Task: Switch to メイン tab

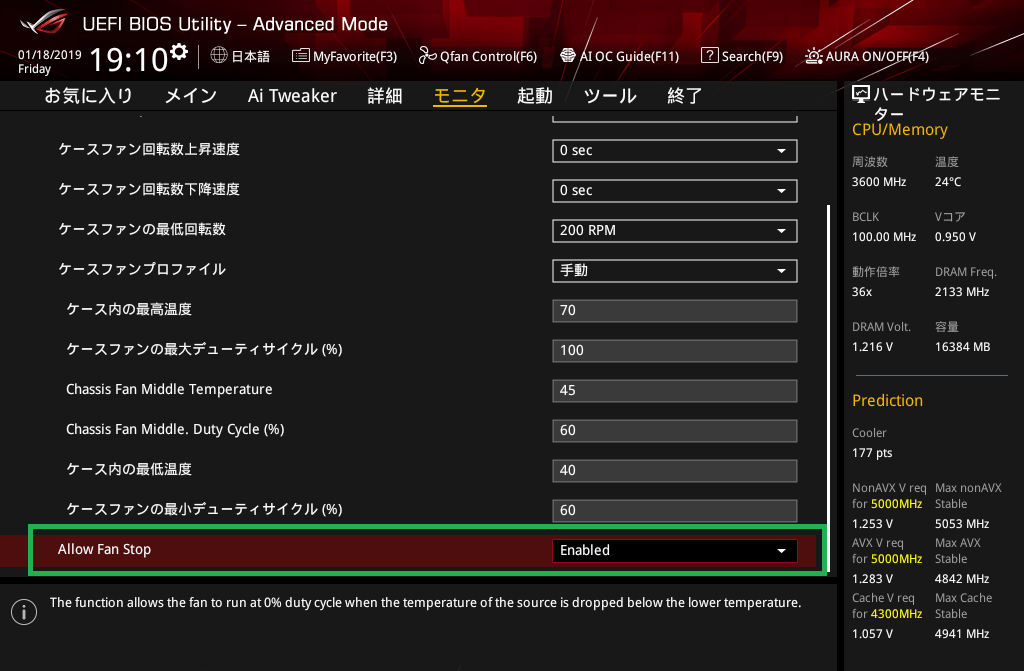Action: coord(191,96)
